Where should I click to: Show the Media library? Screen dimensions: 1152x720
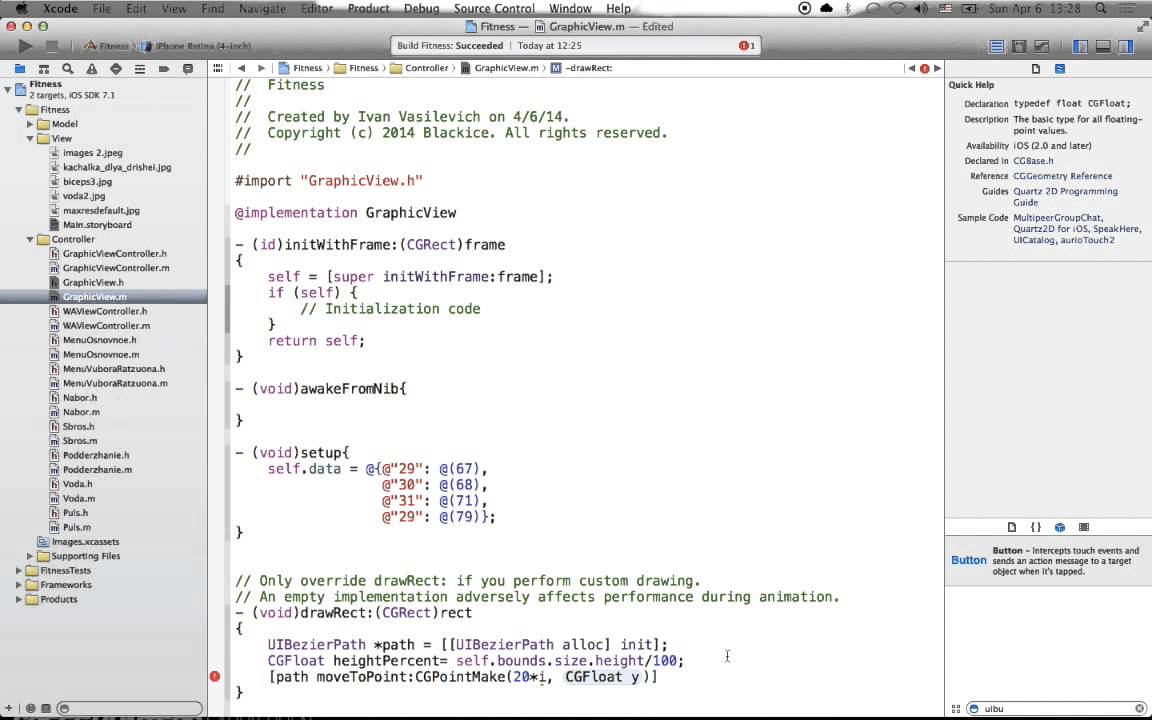[x=1084, y=527]
